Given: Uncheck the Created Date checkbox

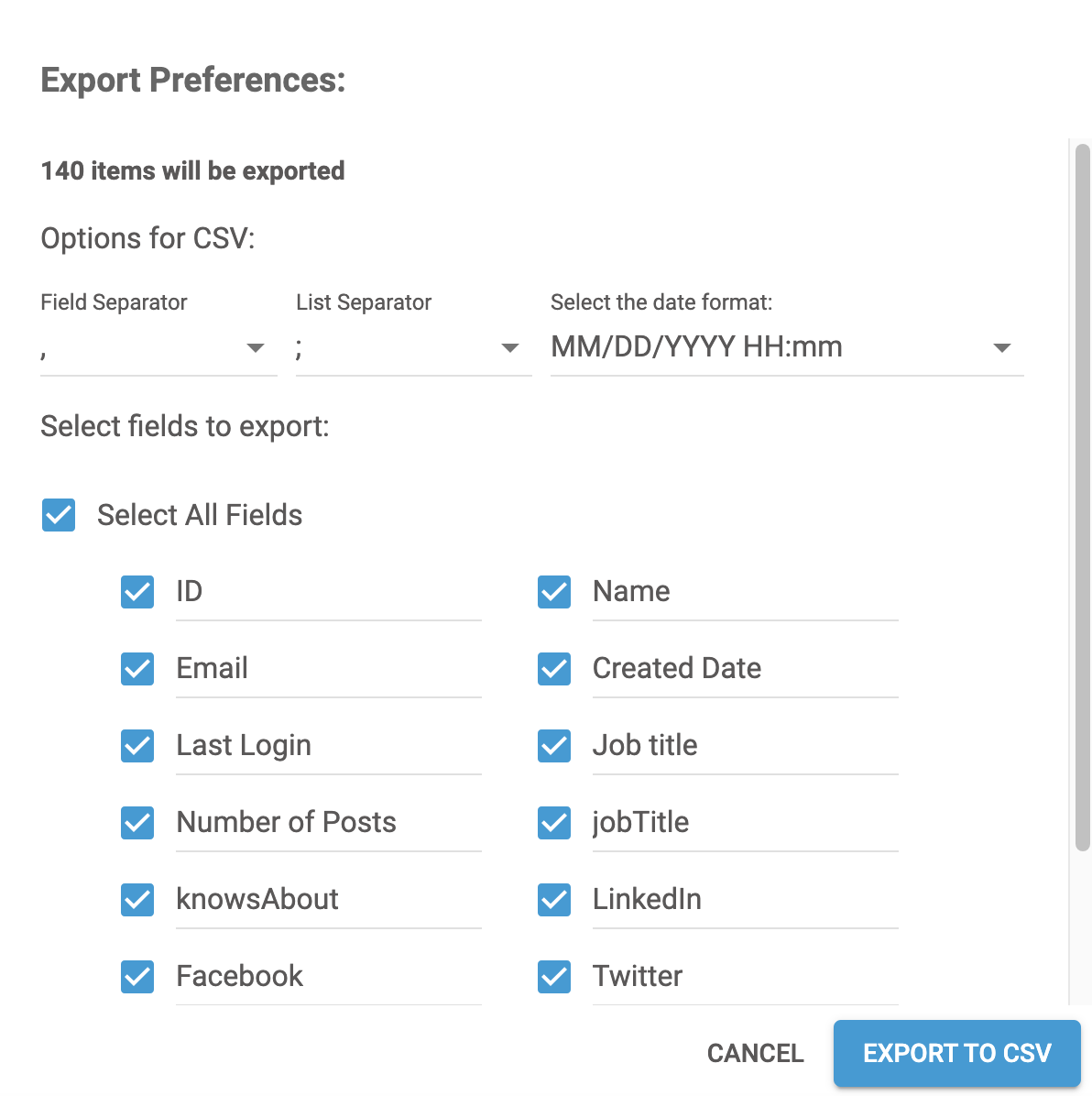Looking at the screenshot, I should 554,669.
